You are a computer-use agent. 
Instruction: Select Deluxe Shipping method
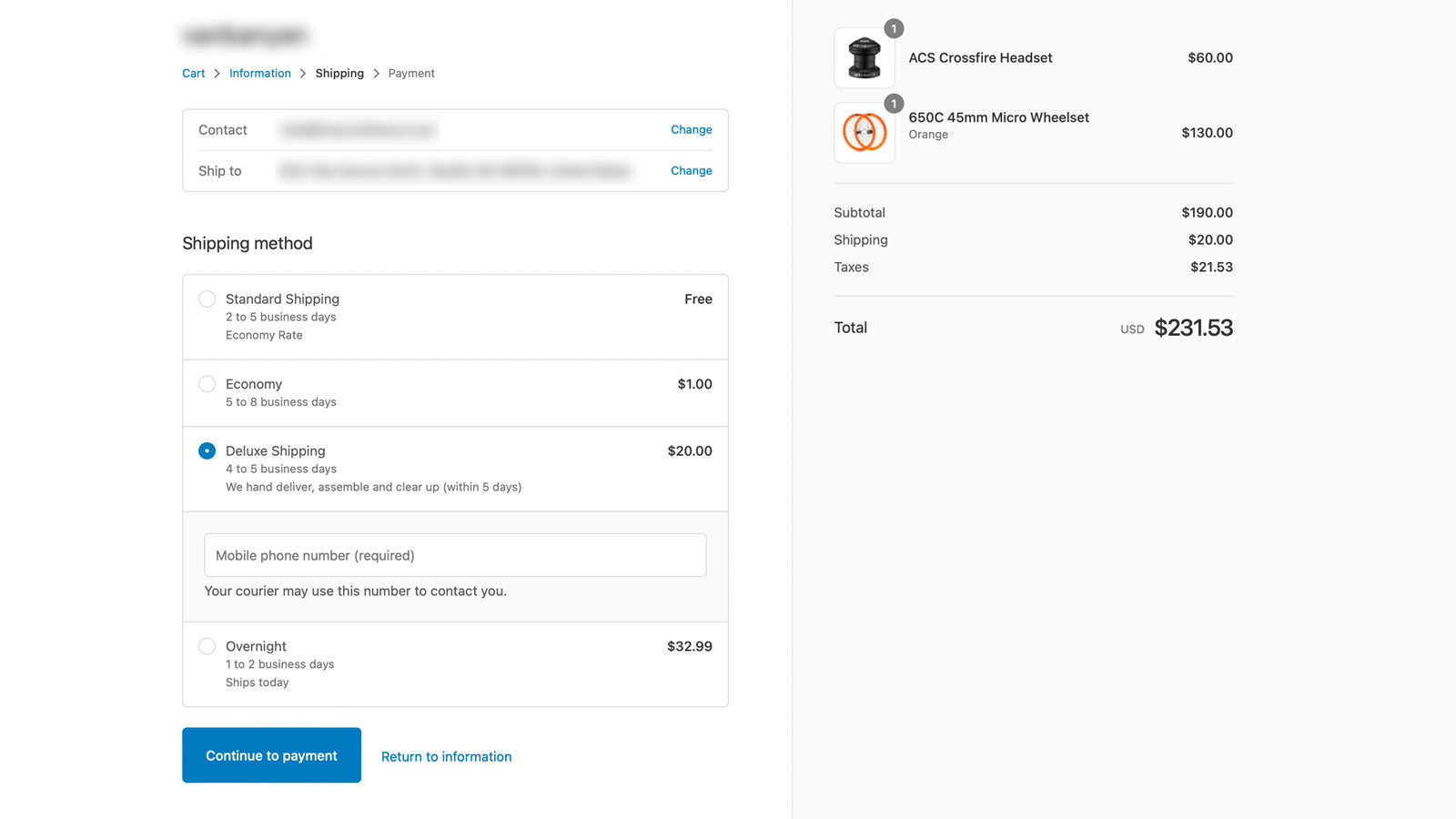(207, 450)
